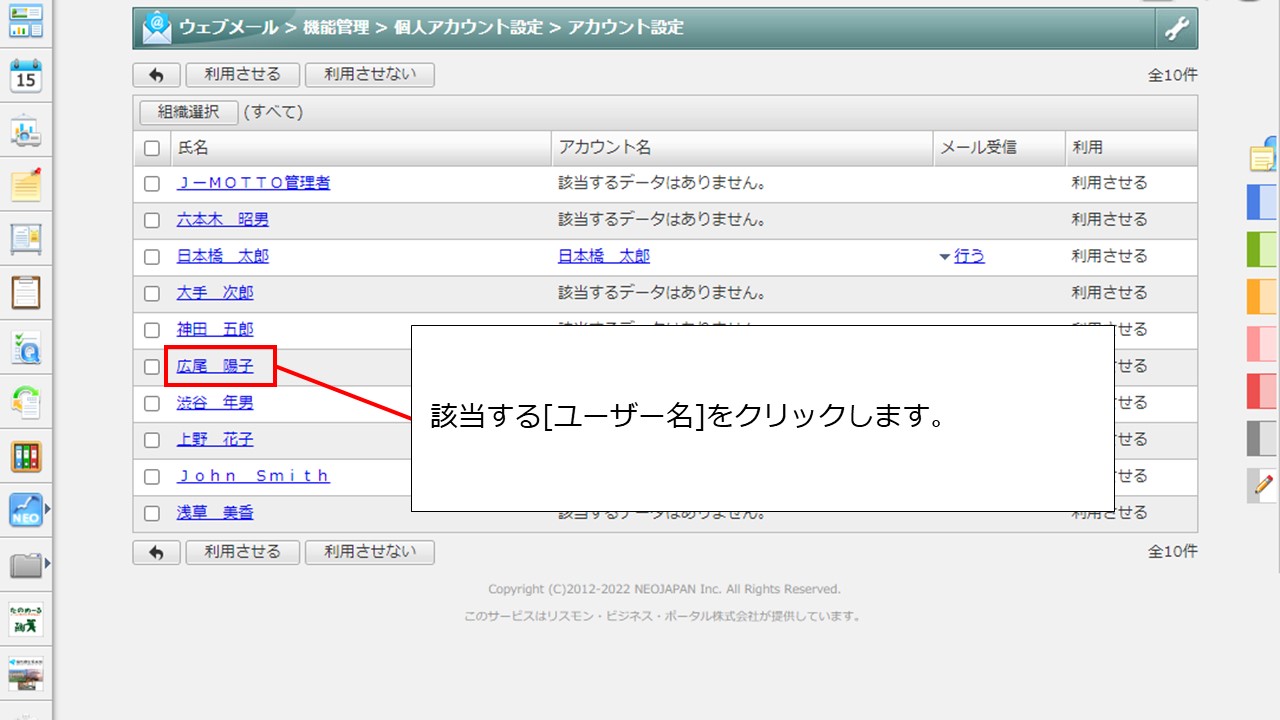Viewport: 1280px width, 720px height.
Task: Open the 広尾 陽子 user link
Action: point(215,367)
